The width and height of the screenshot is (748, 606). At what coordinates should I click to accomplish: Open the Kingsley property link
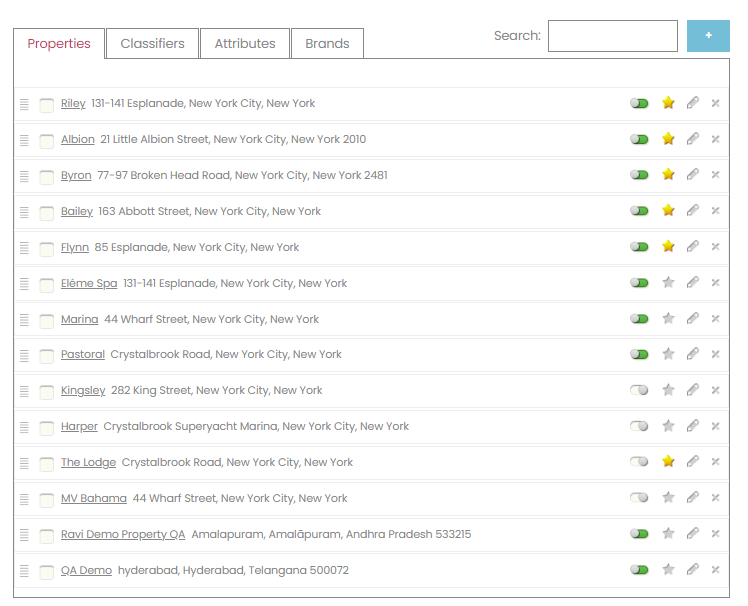tap(83, 391)
